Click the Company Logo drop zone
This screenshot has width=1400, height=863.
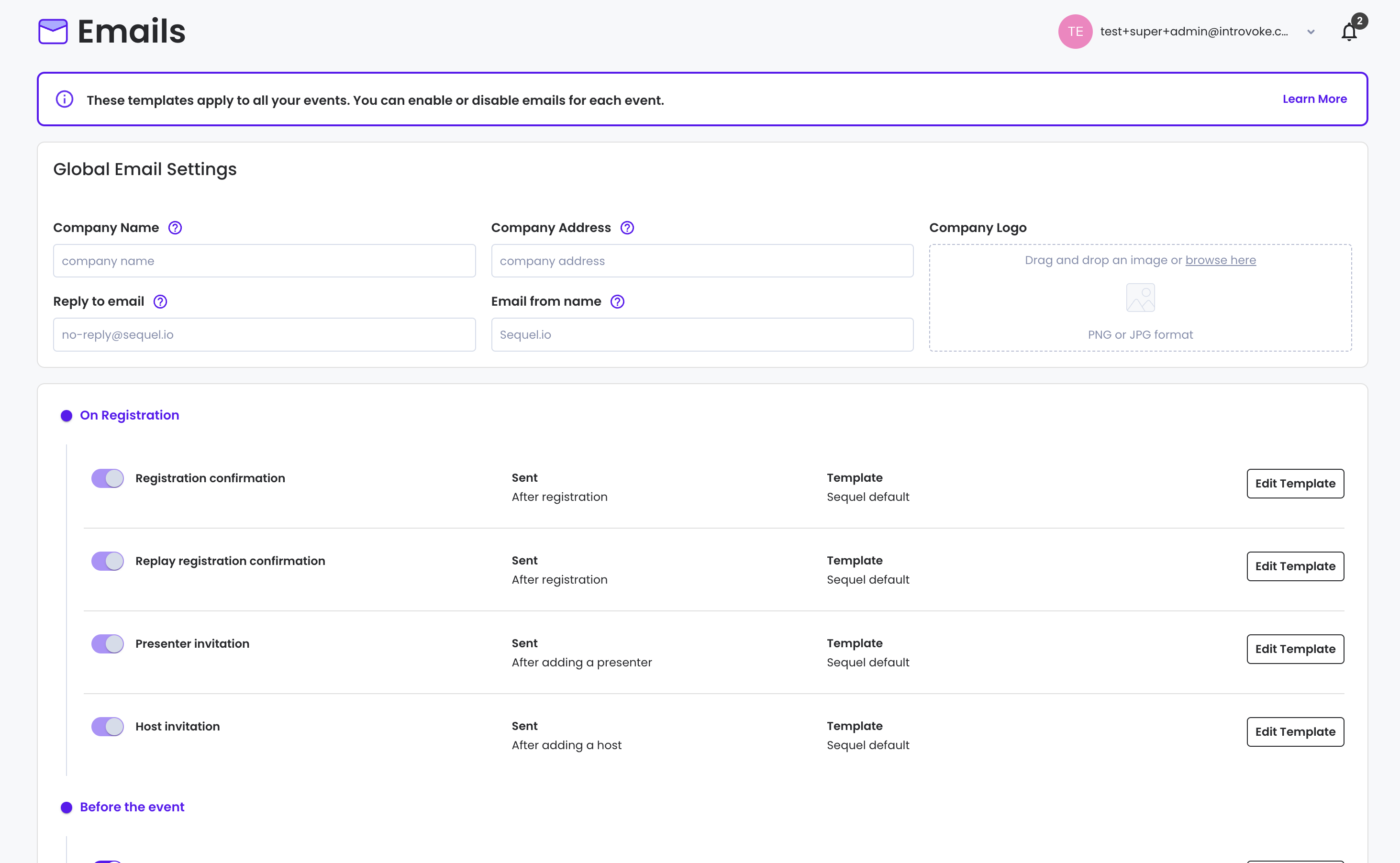(x=1140, y=298)
